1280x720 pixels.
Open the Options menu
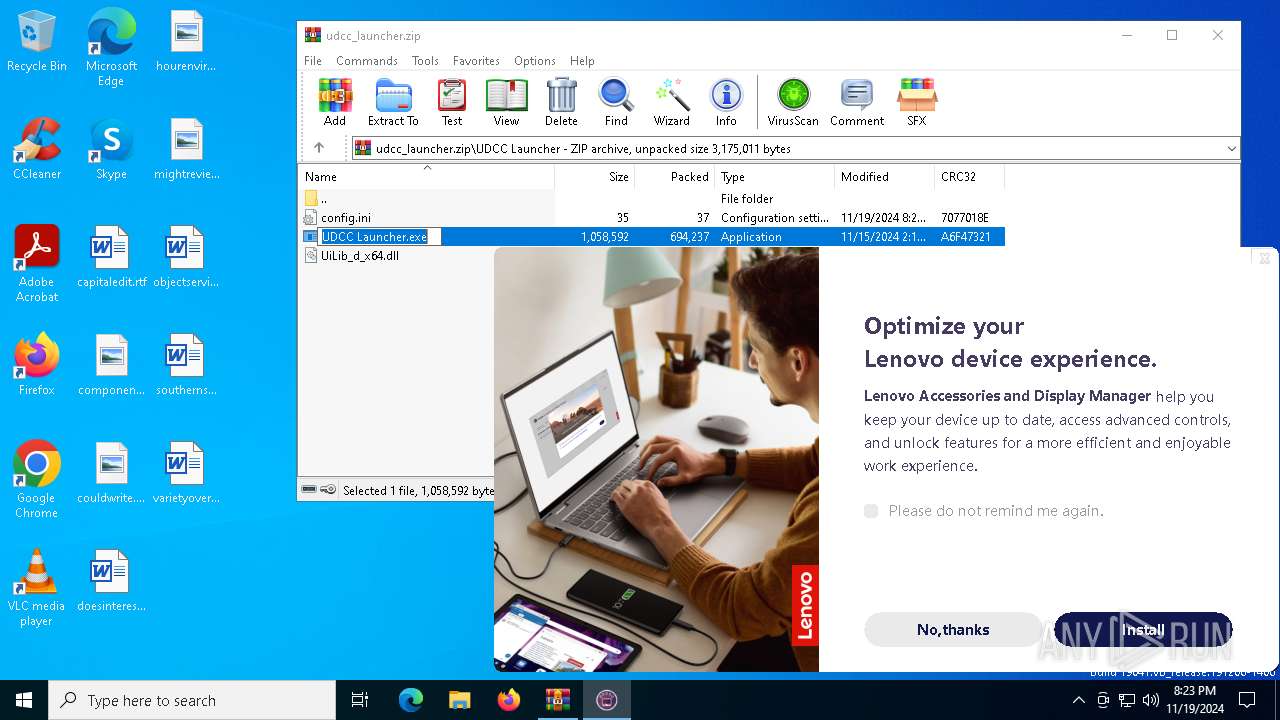pos(535,61)
